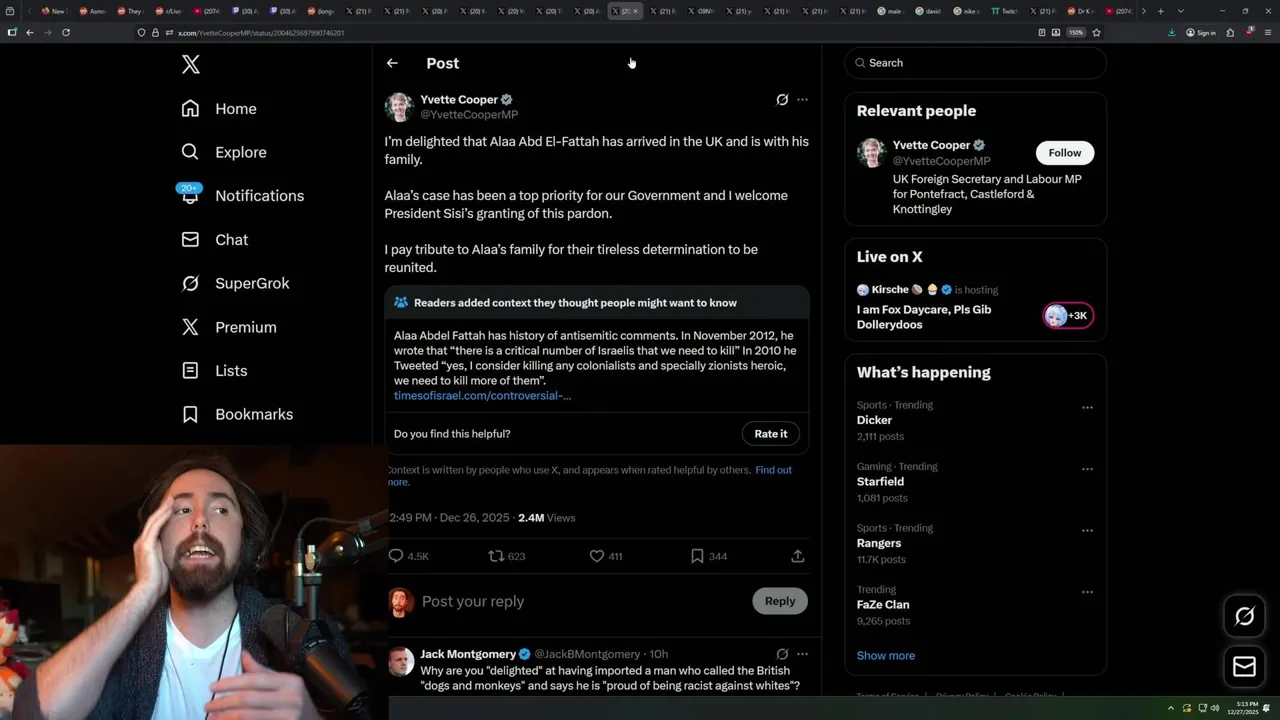Screen dimensions: 1280x720
Task: Click Grok icon on Jack Montgomery's reply
Action: pyautogui.click(x=782, y=654)
